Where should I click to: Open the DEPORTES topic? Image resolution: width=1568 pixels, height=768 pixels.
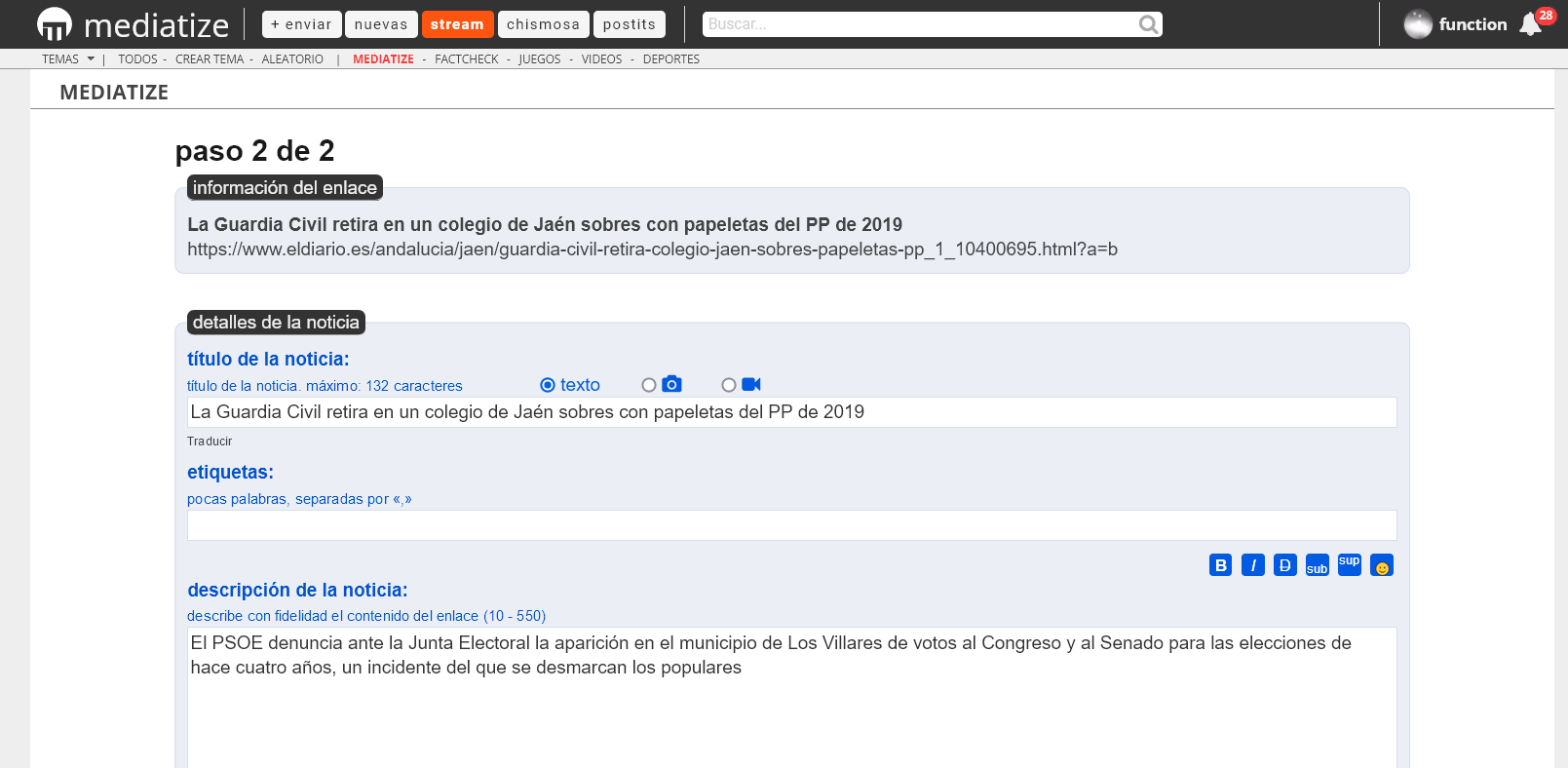tap(671, 59)
